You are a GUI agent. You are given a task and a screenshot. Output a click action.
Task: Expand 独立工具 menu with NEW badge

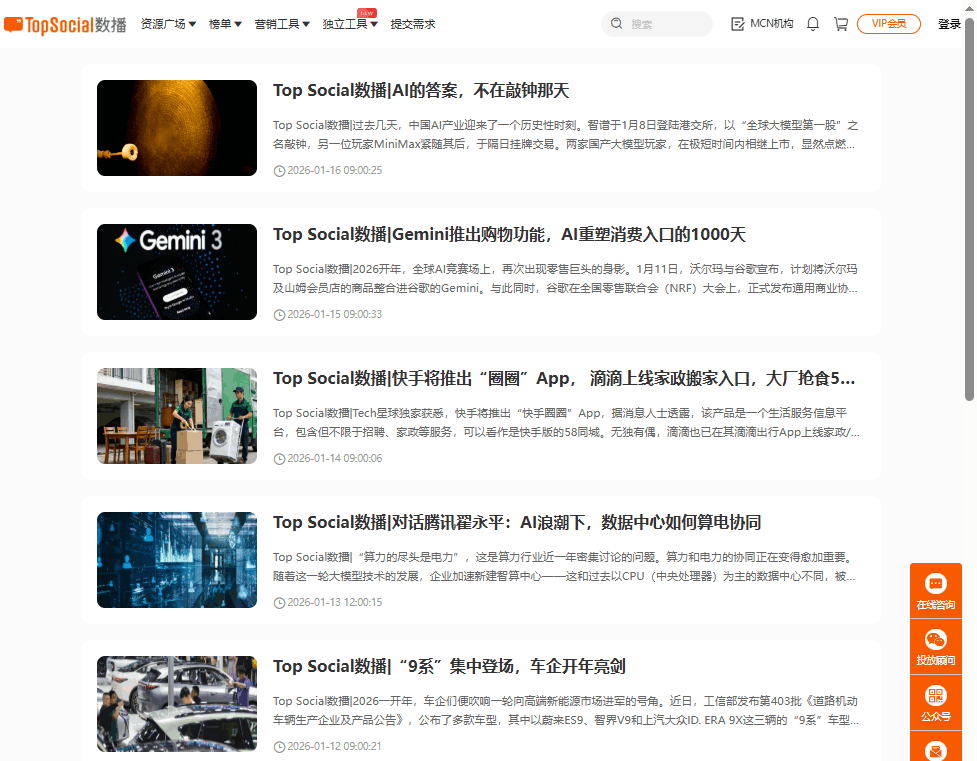[350, 24]
